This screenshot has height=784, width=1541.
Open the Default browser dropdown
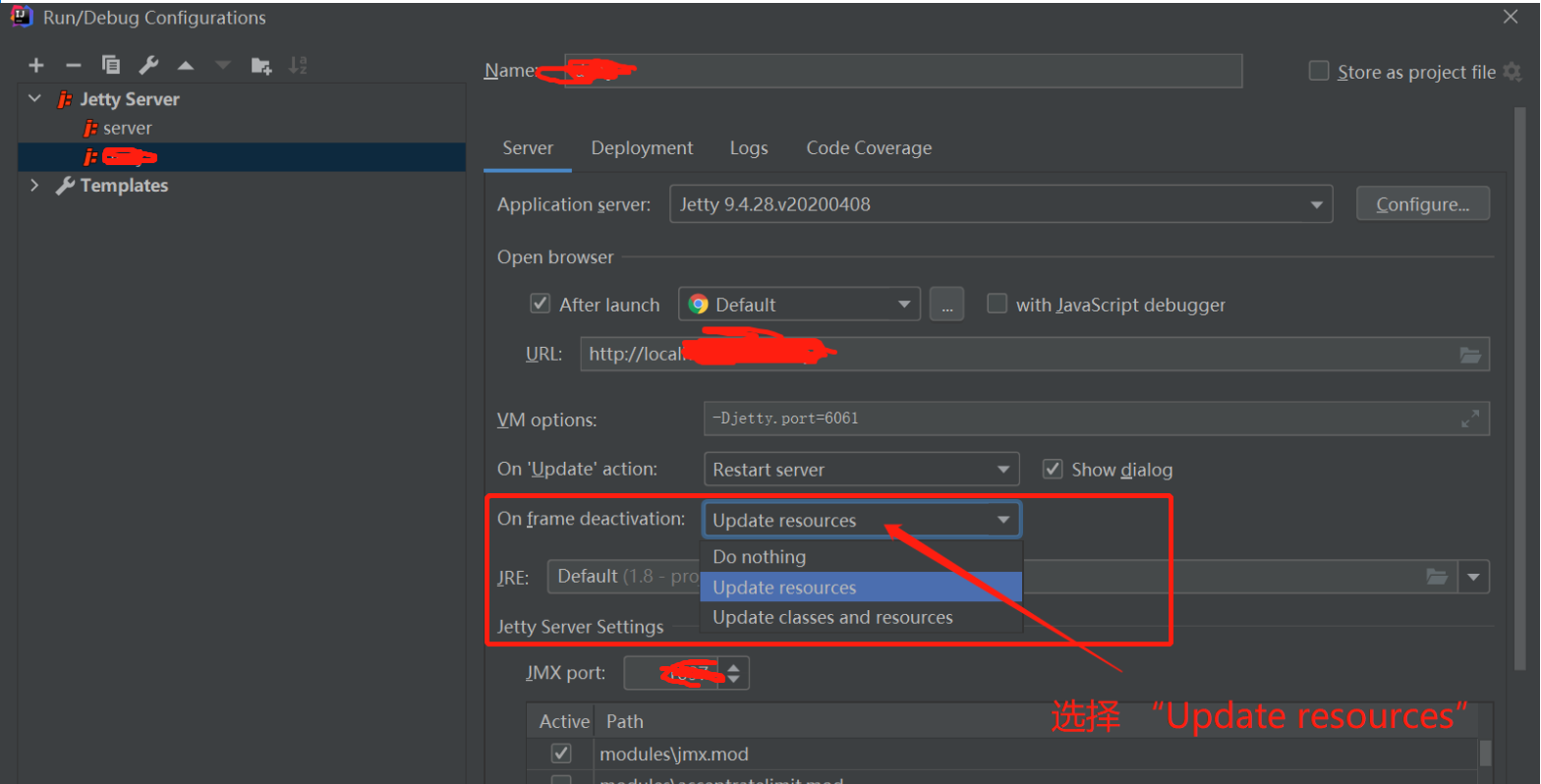click(799, 305)
